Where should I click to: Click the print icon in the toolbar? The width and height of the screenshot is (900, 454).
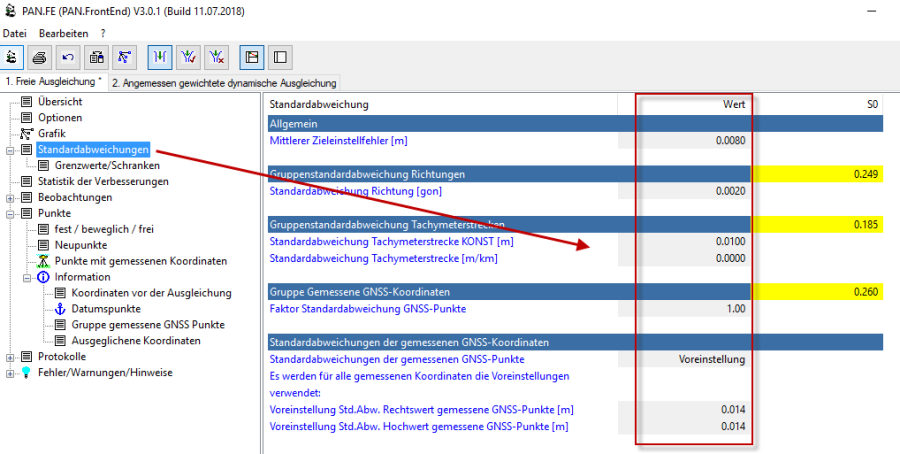(x=40, y=57)
